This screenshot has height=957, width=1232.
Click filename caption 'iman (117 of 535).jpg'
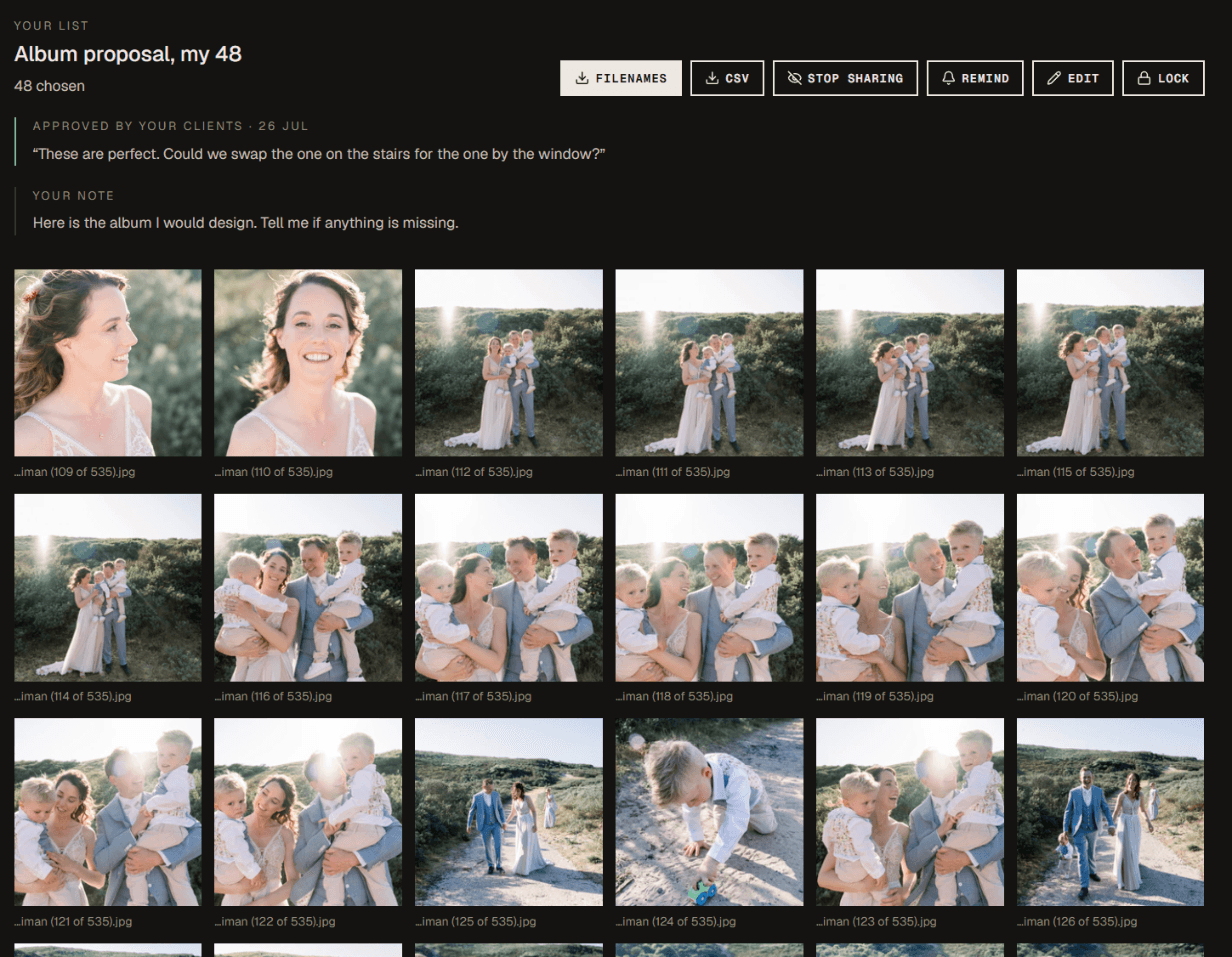coord(473,696)
